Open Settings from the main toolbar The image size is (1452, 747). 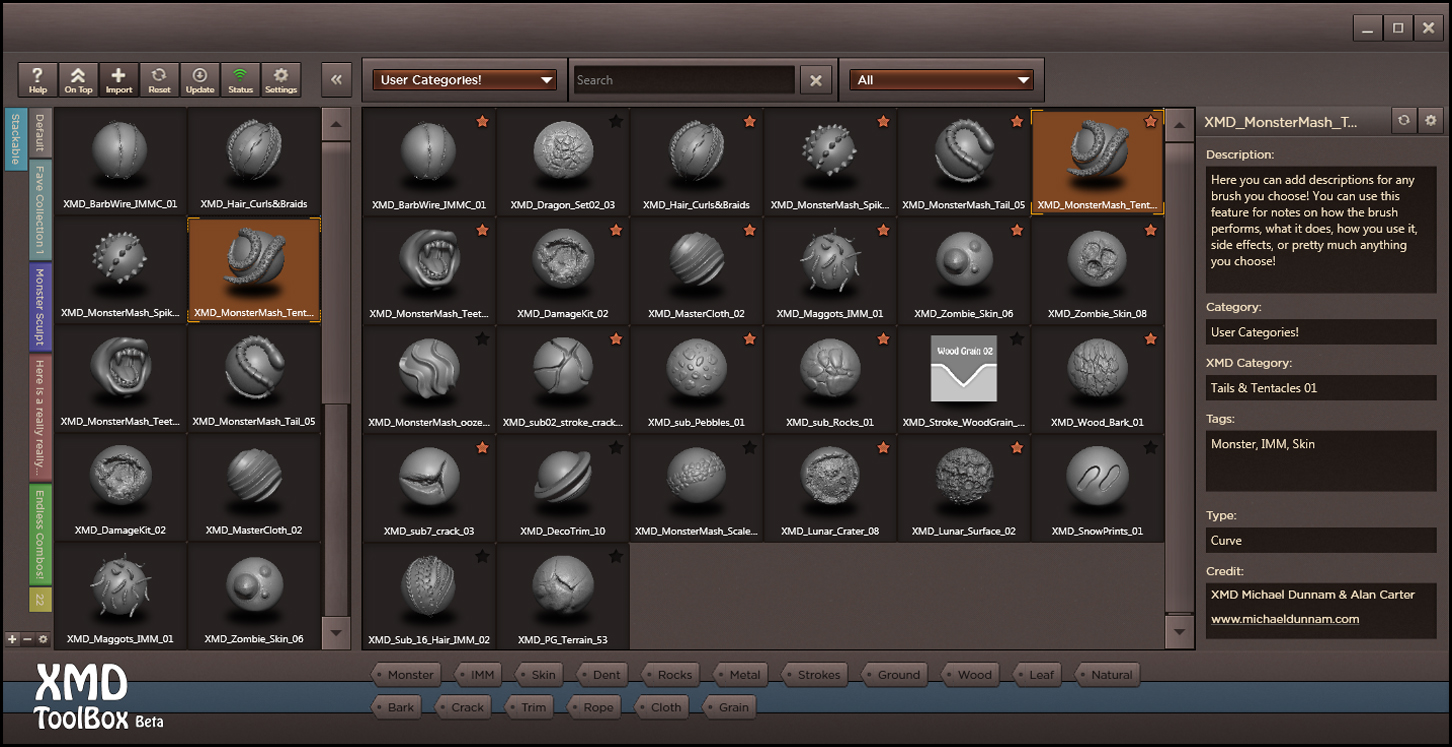tap(281, 79)
